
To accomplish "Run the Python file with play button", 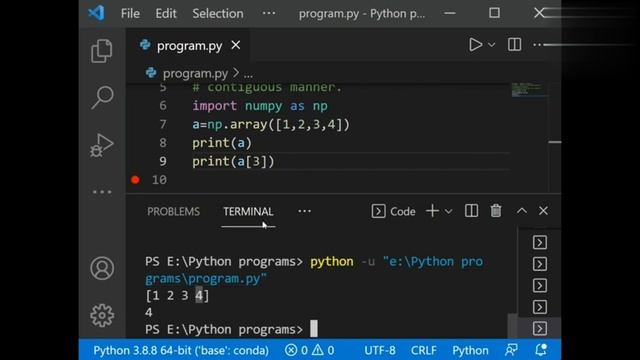I will [x=475, y=44].
